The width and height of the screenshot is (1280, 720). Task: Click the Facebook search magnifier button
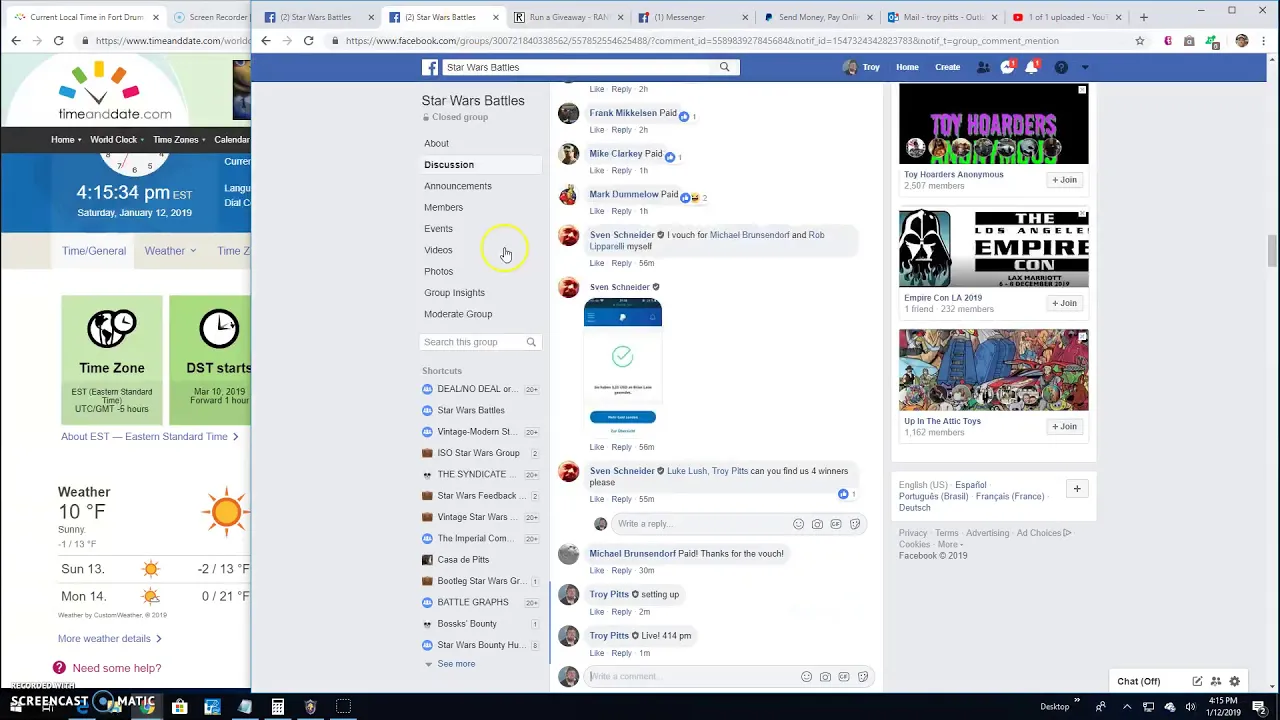725,67
